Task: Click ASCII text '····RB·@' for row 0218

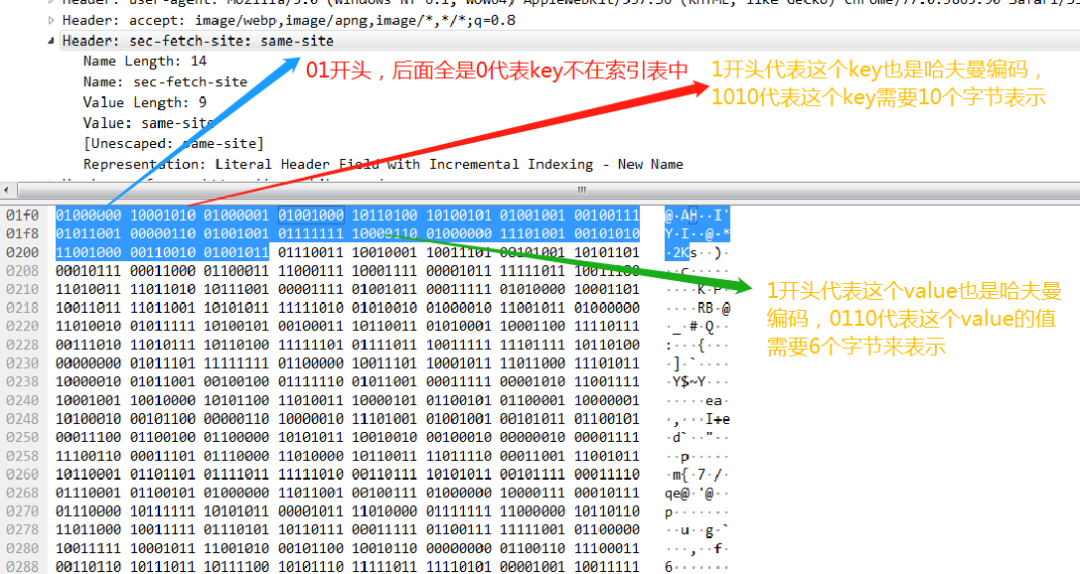Action: 697,308
